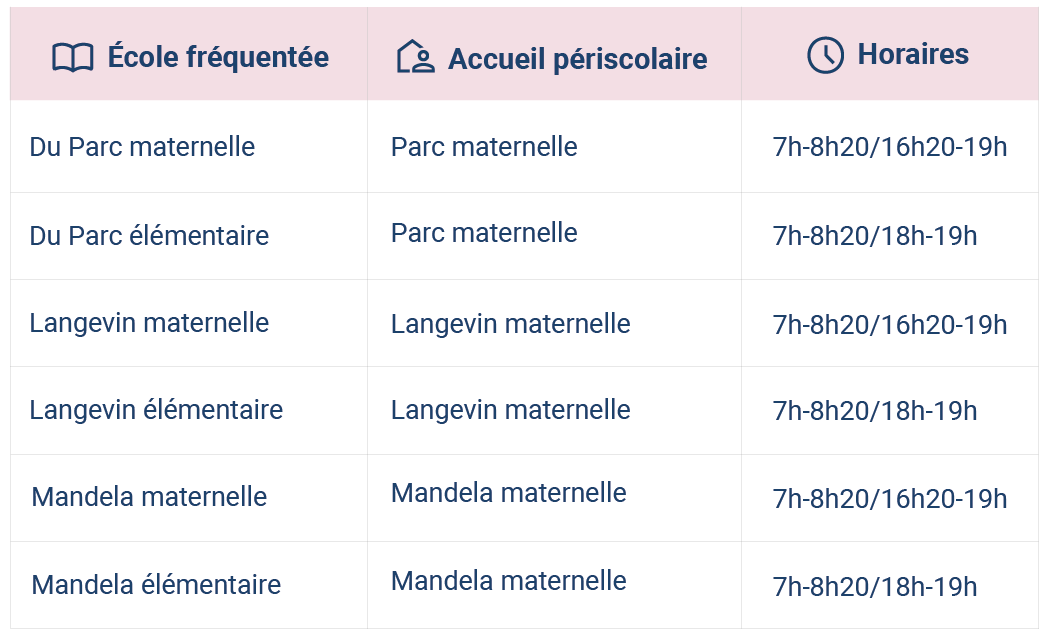The image size is (1047, 638).
Task: Click the clock icon beside Horaires
Action: point(825,55)
